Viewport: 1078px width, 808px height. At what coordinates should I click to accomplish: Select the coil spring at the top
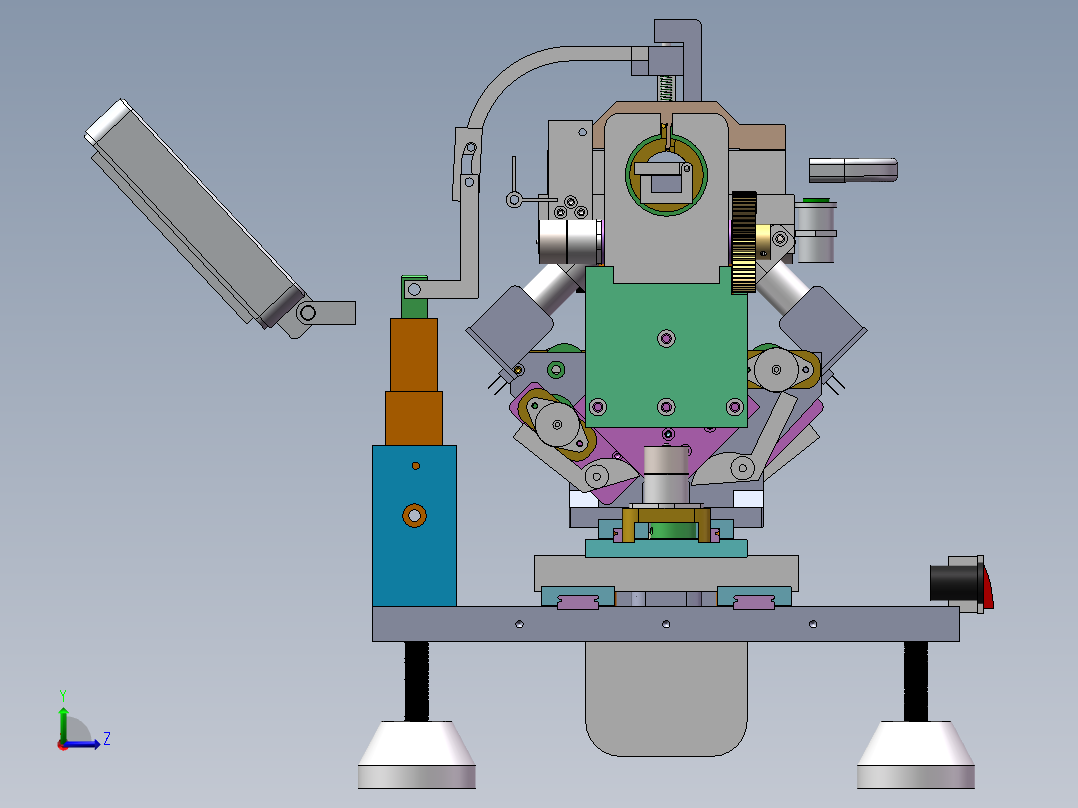[665, 88]
